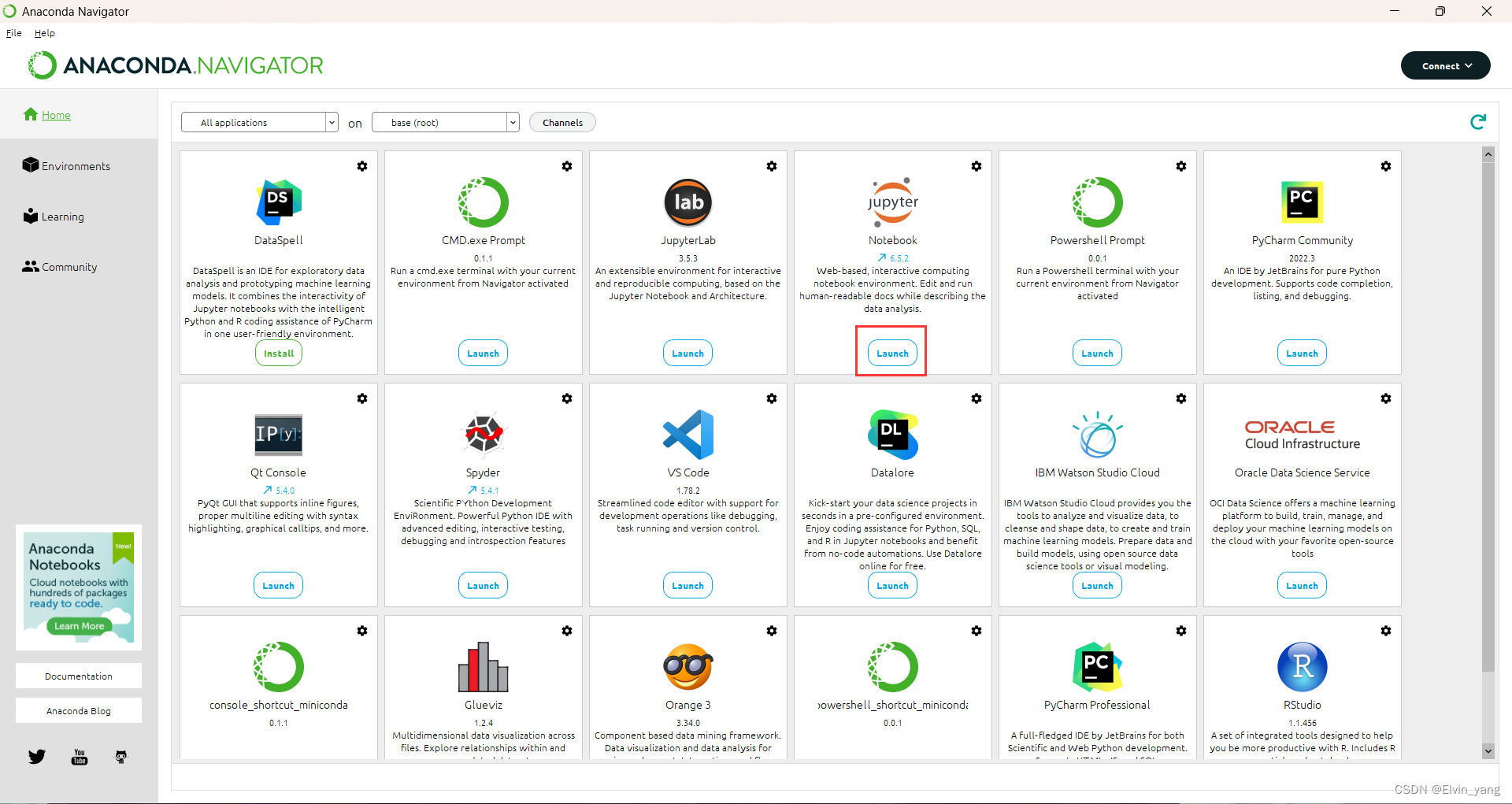Screen dimensions: 1512x804
Task: Open the PyCharm Professional gear options
Action: [1181, 631]
